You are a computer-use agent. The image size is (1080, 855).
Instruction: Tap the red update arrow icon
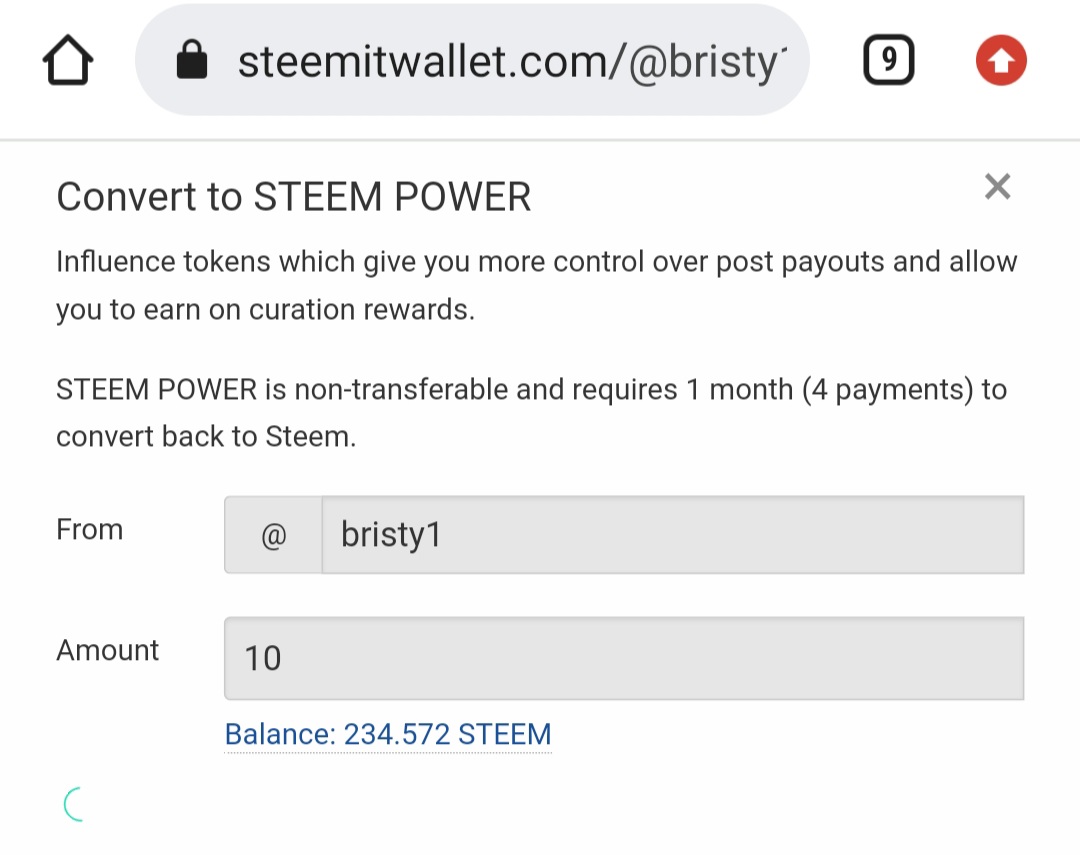click(1001, 62)
